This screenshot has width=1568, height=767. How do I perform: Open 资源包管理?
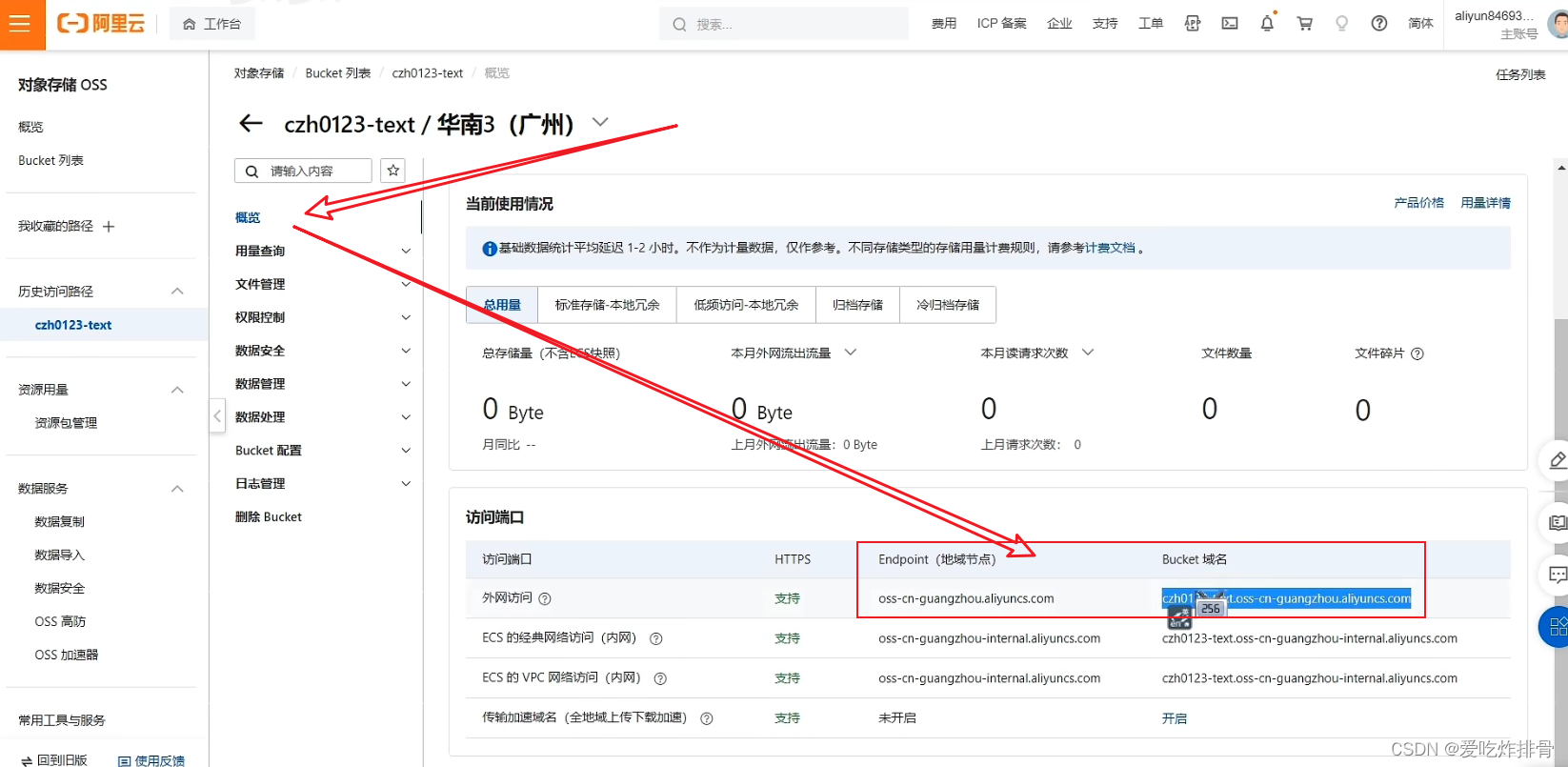pyautogui.click(x=66, y=423)
